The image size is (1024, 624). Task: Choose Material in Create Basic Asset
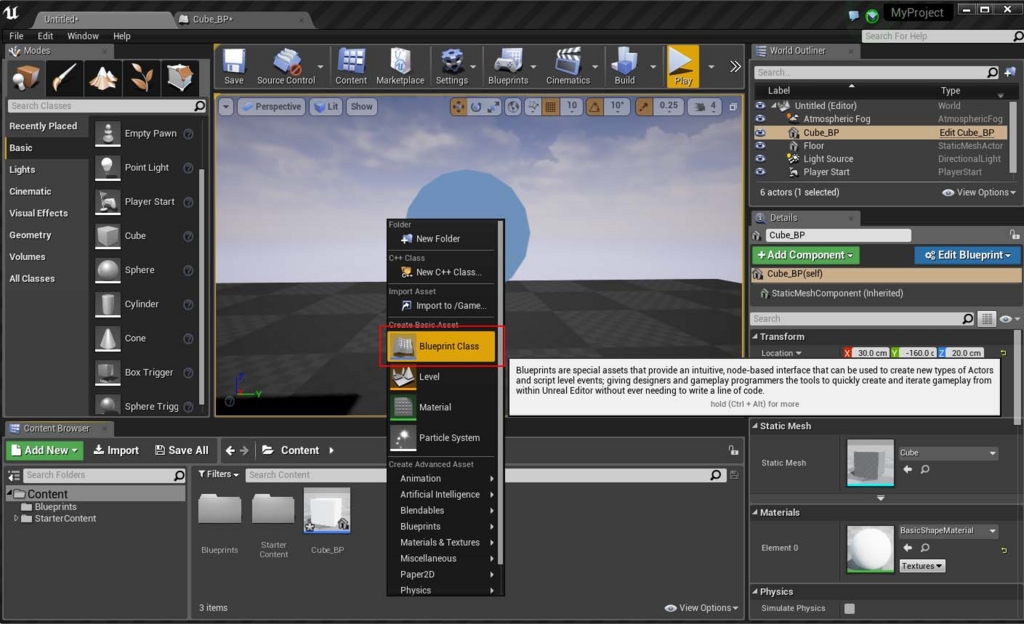[441, 407]
